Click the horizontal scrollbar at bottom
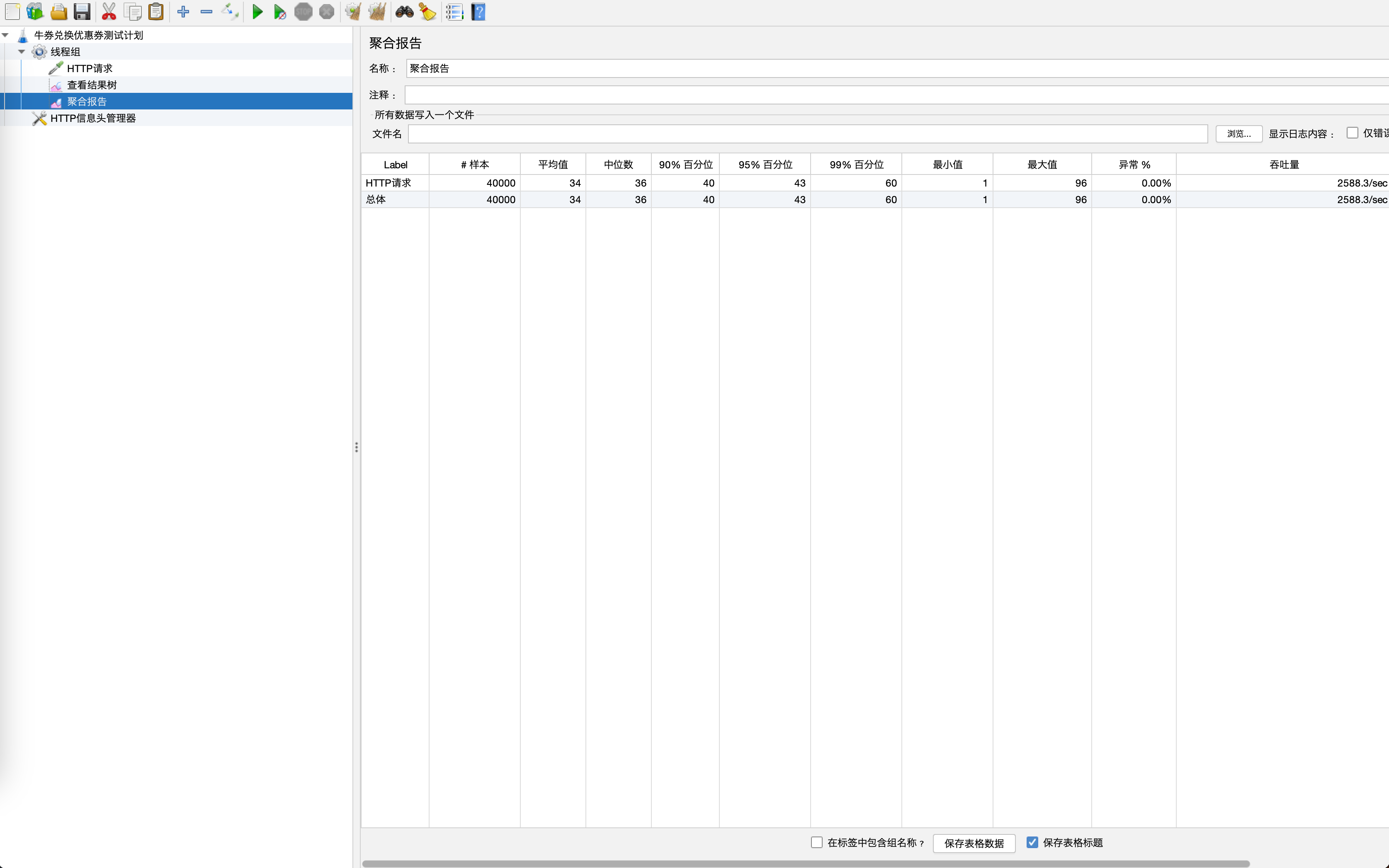1389x868 pixels. 804,863
